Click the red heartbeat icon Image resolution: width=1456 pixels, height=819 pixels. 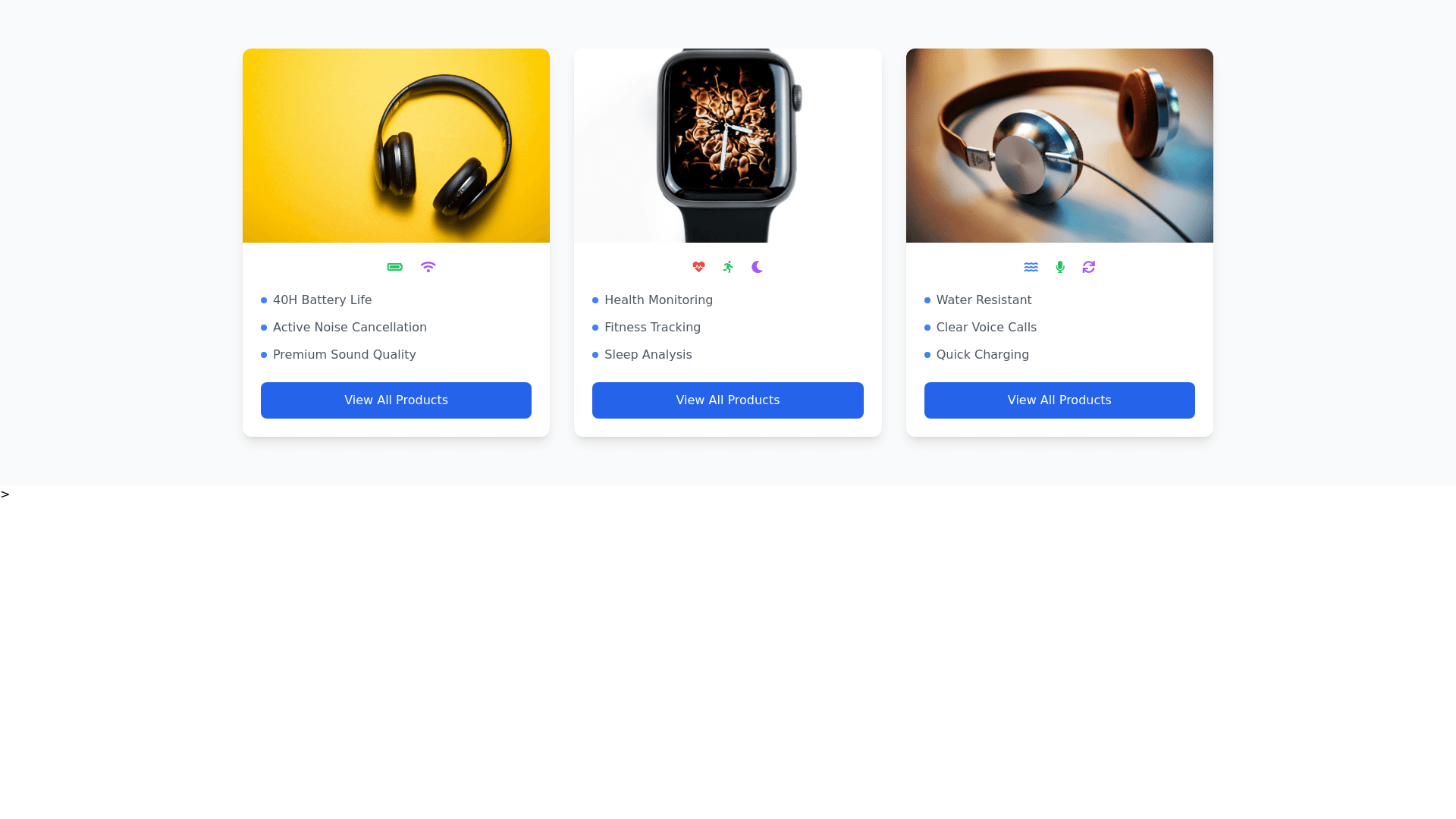(x=698, y=267)
